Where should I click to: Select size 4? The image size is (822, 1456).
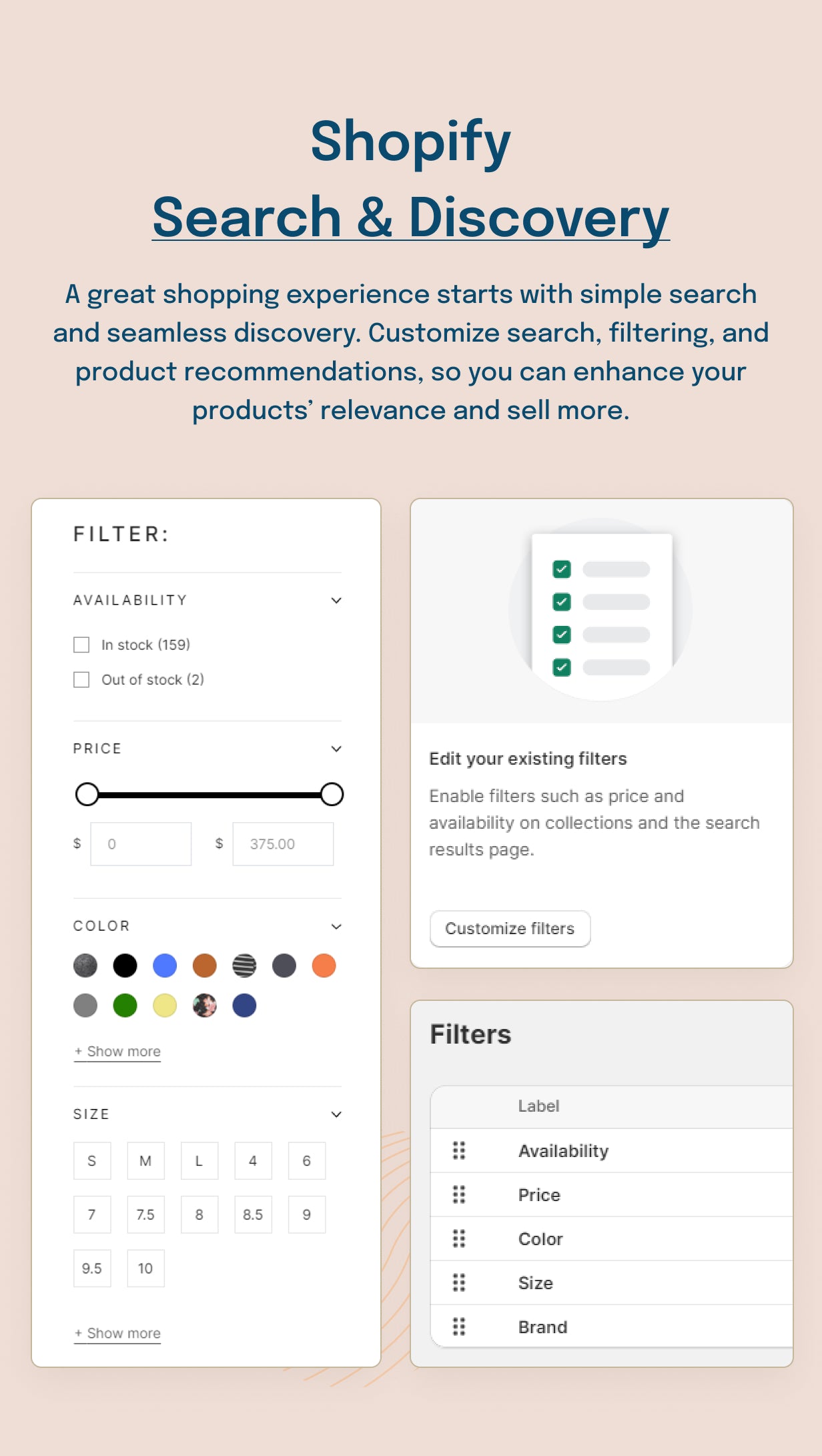253,1161
